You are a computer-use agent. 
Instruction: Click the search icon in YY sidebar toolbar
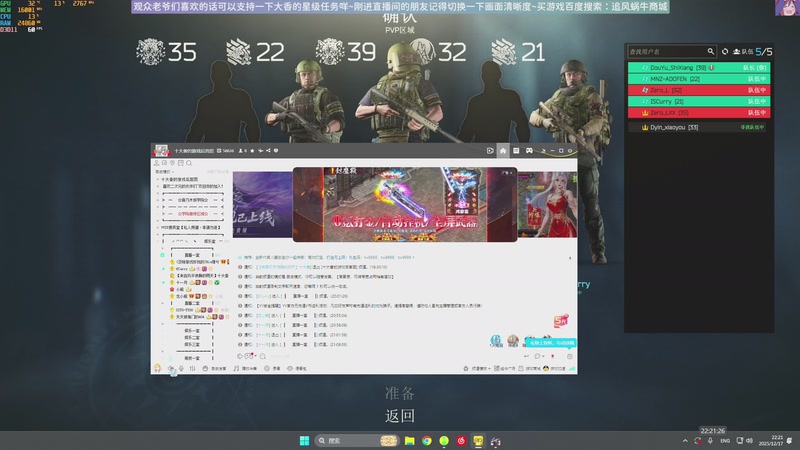point(189,163)
